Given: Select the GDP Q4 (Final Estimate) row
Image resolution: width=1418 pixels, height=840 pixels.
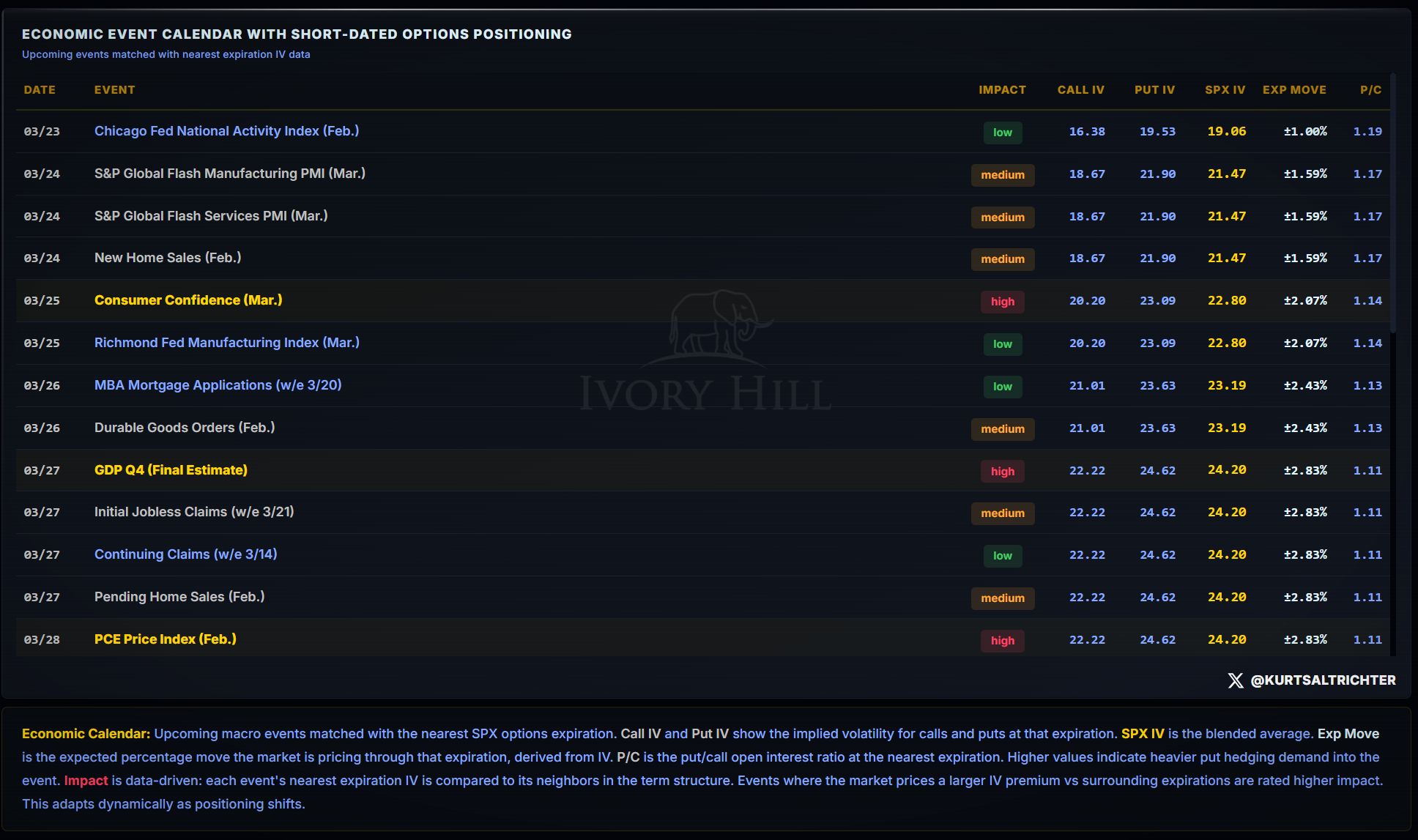Looking at the screenshot, I should pyautogui.click(x=171, y=470).
